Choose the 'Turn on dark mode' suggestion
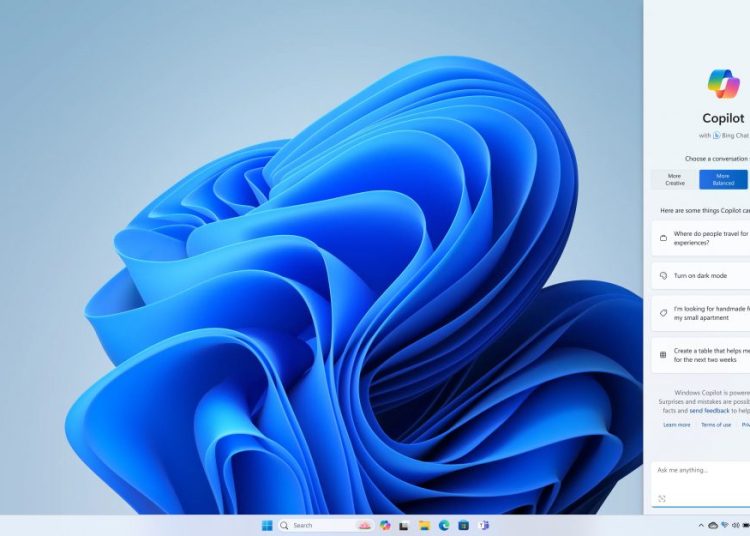This screenshot has height=536, width=750. pyautogui.click(x=701, y=276)
